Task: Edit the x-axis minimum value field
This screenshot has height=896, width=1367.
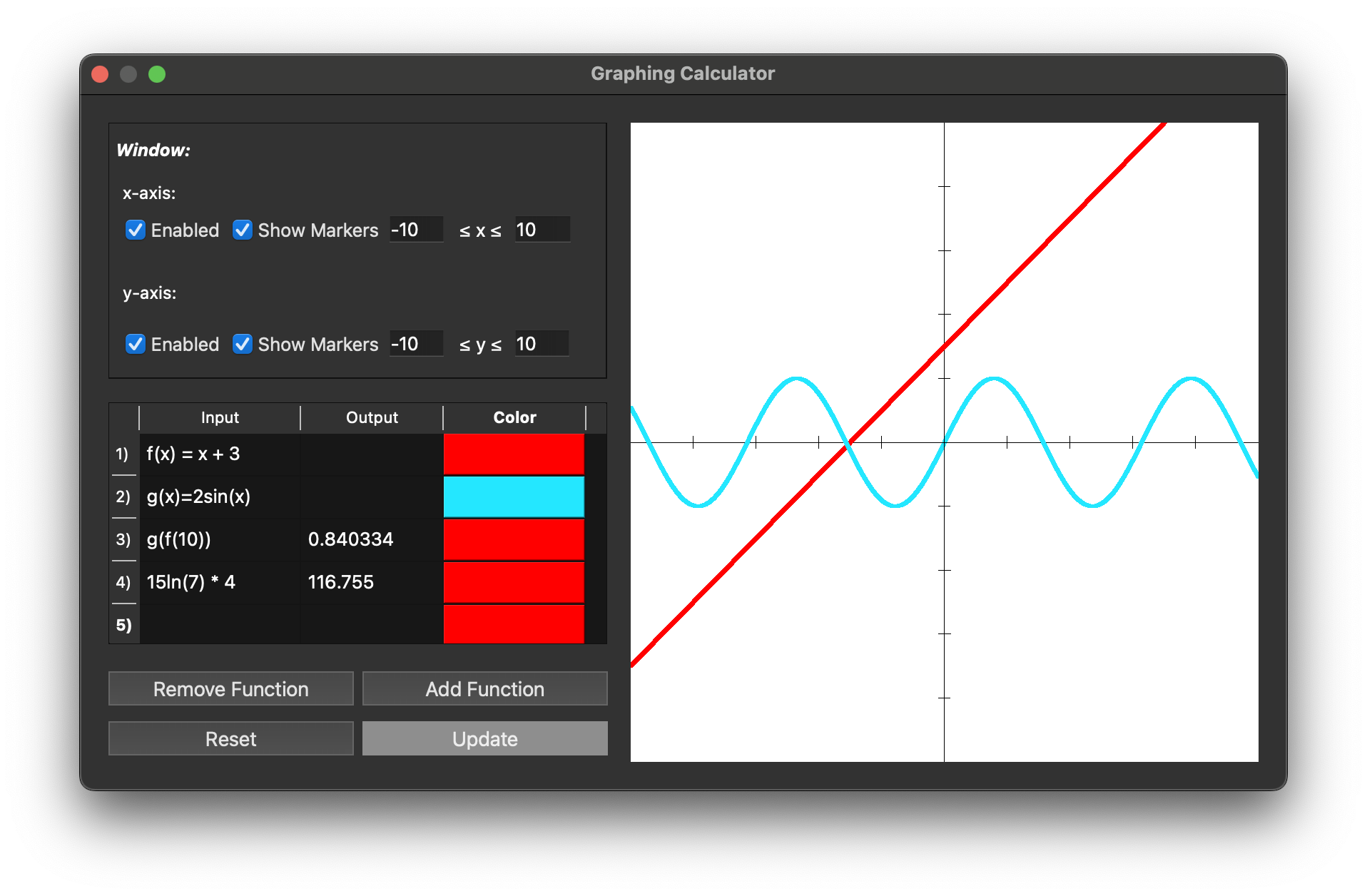Action: (416, 230)
